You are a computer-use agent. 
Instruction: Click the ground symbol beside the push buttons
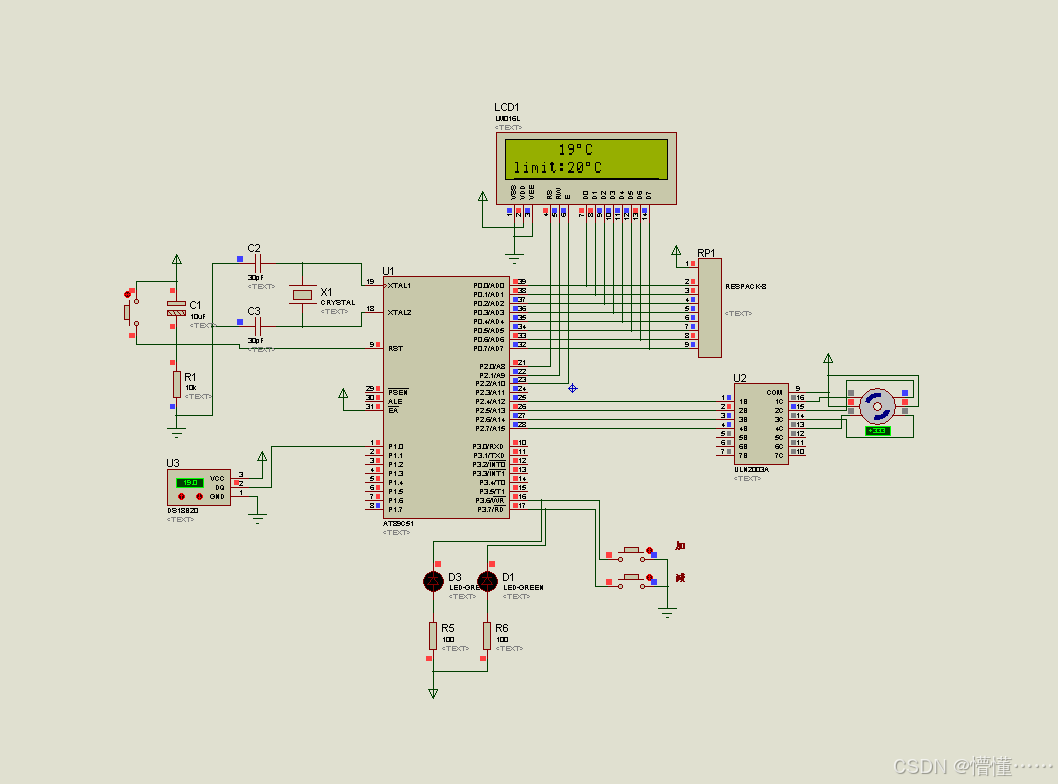click(x=667, y=613)
